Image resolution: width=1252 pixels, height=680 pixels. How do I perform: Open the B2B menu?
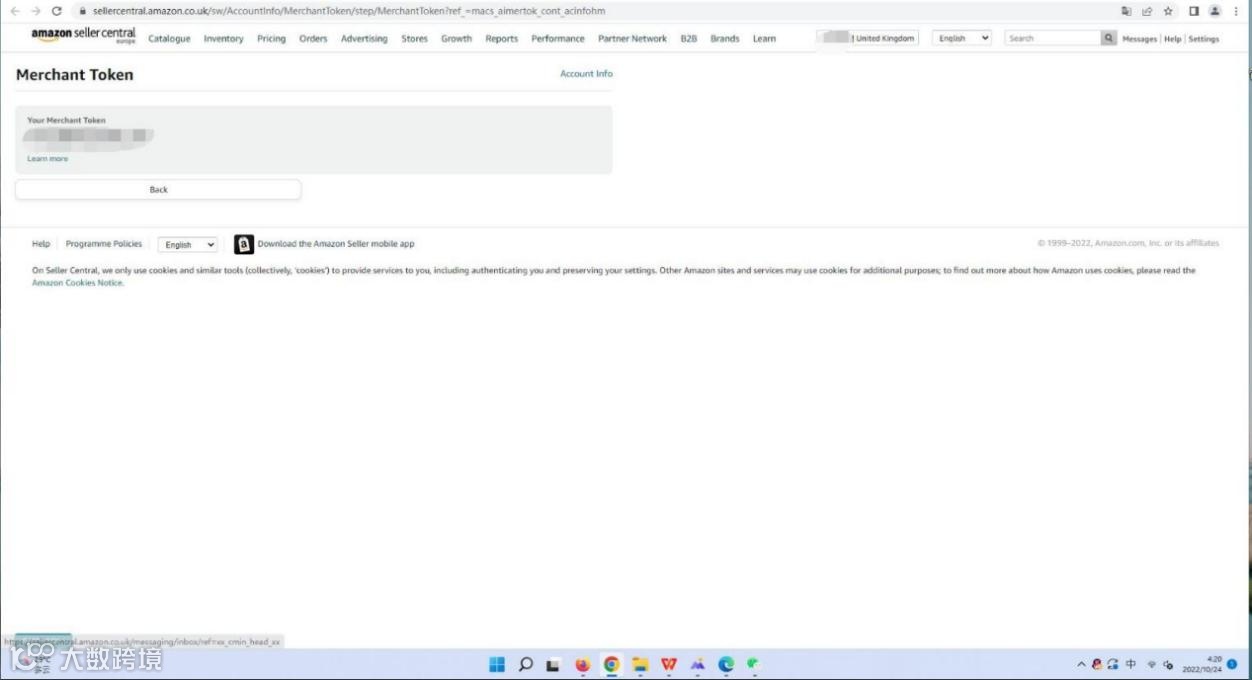688,39
